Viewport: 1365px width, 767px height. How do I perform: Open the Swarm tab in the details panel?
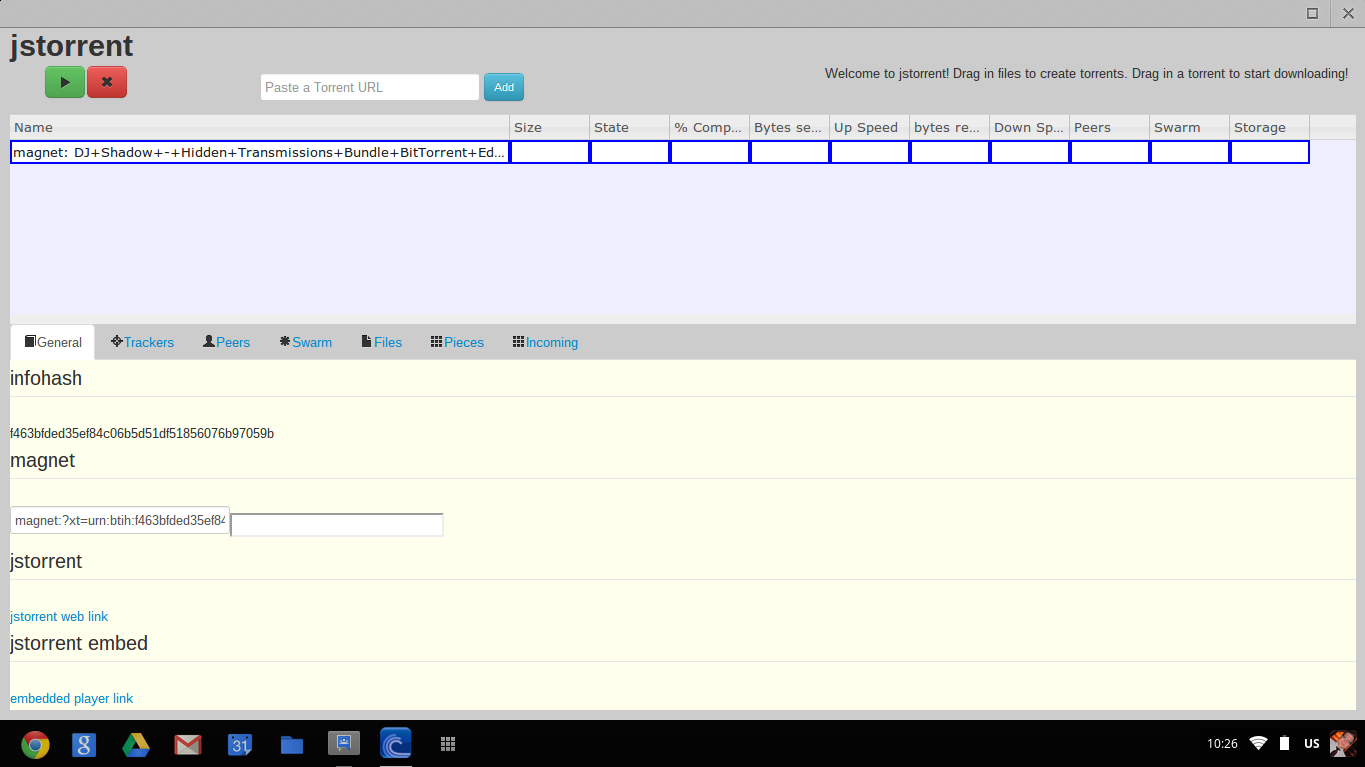(306, 342)
